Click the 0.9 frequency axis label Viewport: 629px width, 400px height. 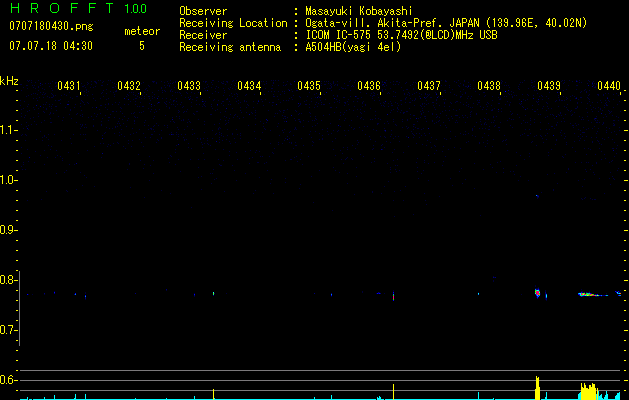click(x=7, y=230)
